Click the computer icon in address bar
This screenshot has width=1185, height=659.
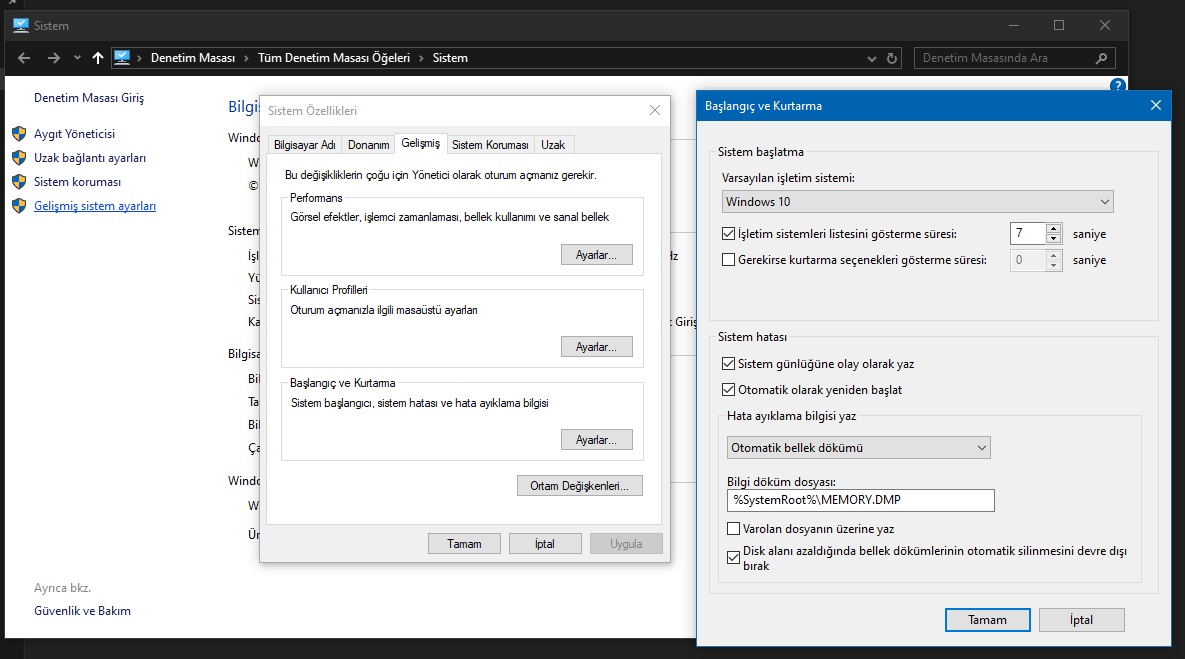pos(122,57)
